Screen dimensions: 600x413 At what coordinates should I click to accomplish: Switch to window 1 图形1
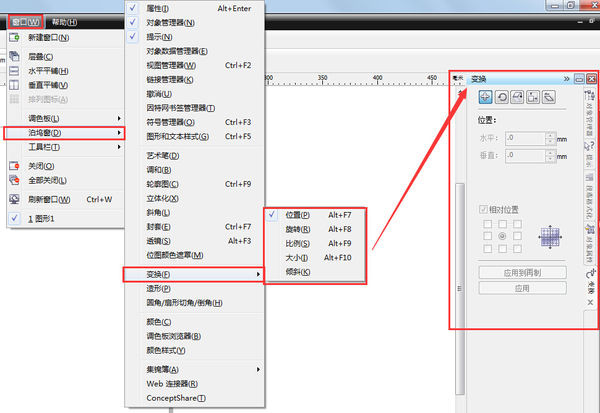click(x=65, y=219)
